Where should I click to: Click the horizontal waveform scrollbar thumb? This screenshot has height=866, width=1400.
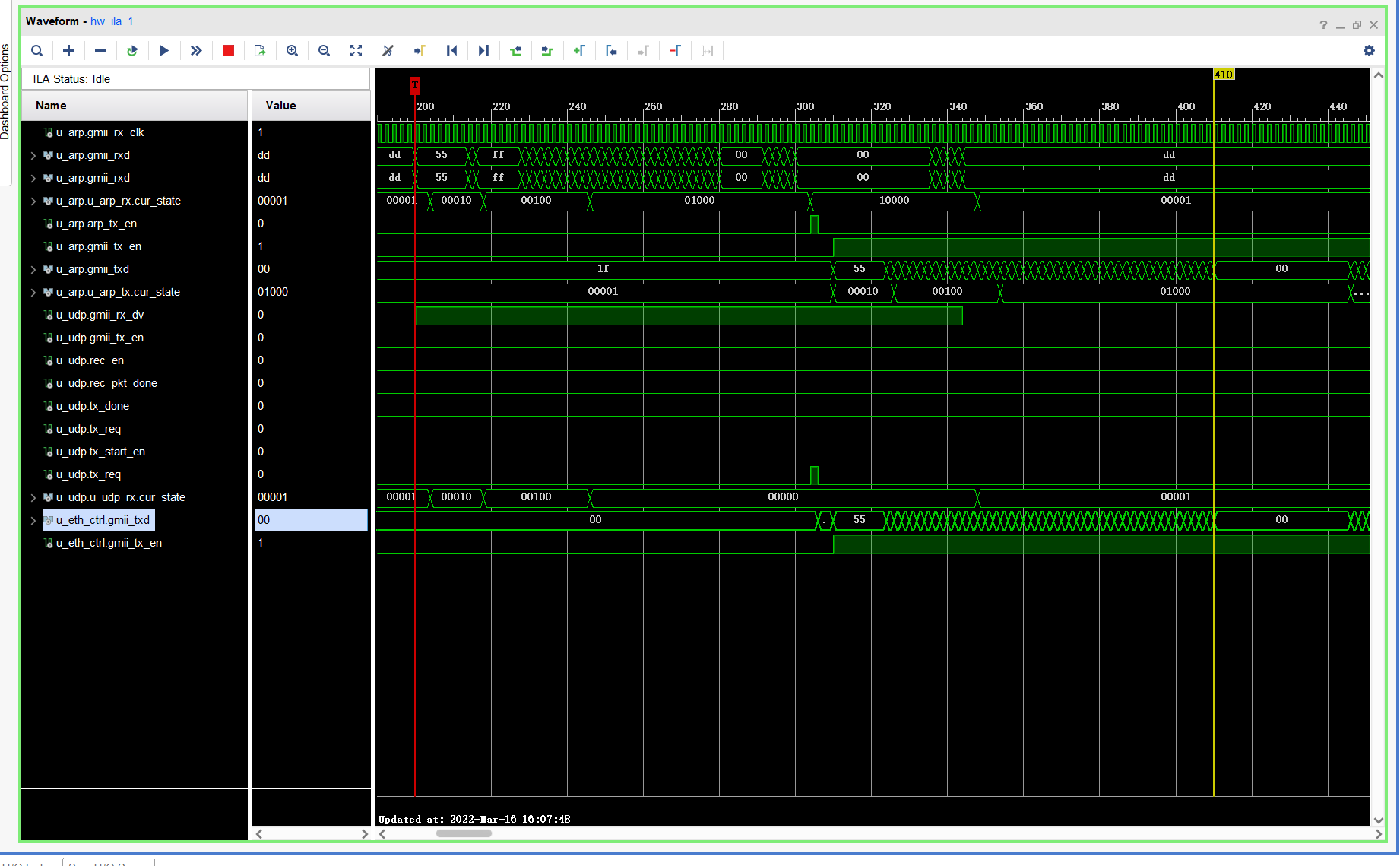[x=464, y=833]
